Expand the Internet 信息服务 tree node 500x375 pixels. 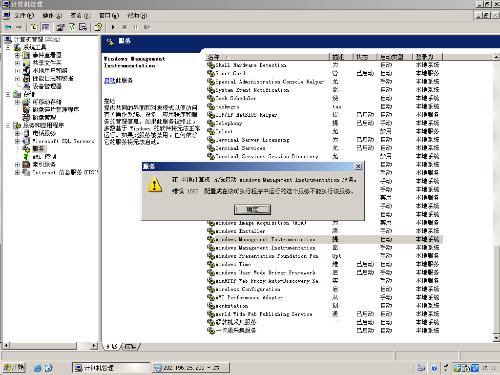click(17, 172)
